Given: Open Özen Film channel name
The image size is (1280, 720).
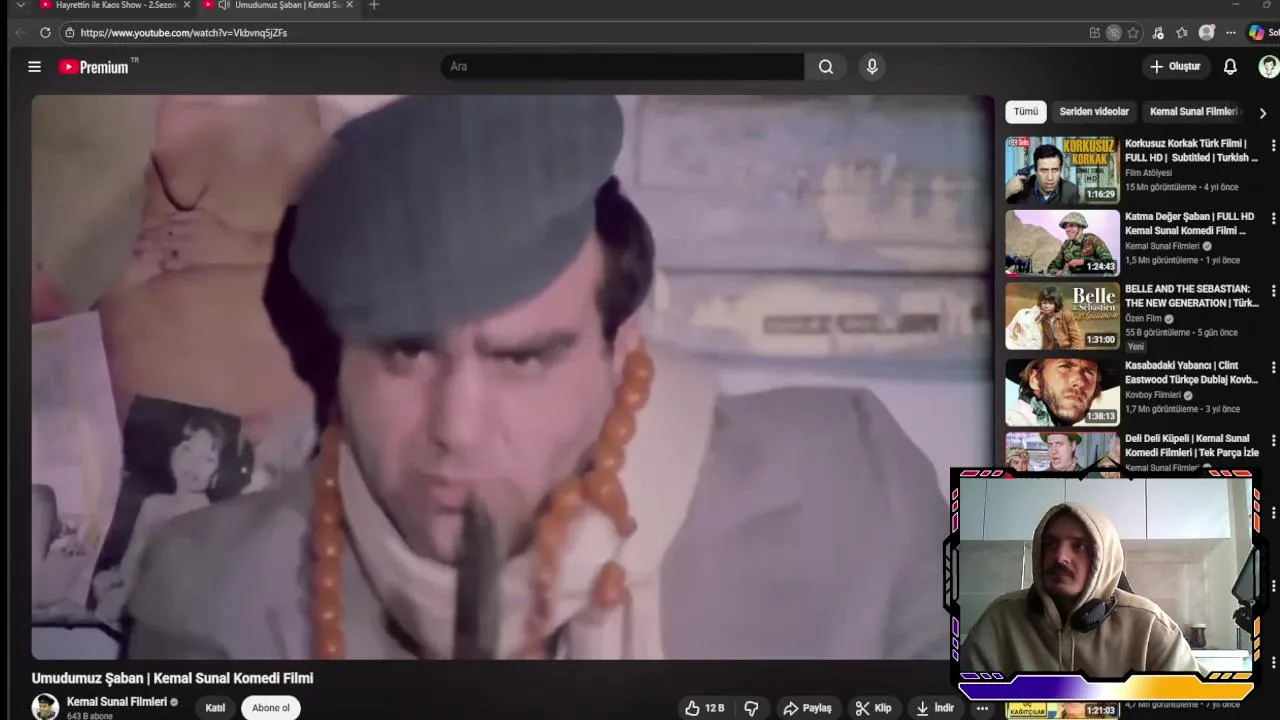Looking at the screenshot, I should [1143, 319].
